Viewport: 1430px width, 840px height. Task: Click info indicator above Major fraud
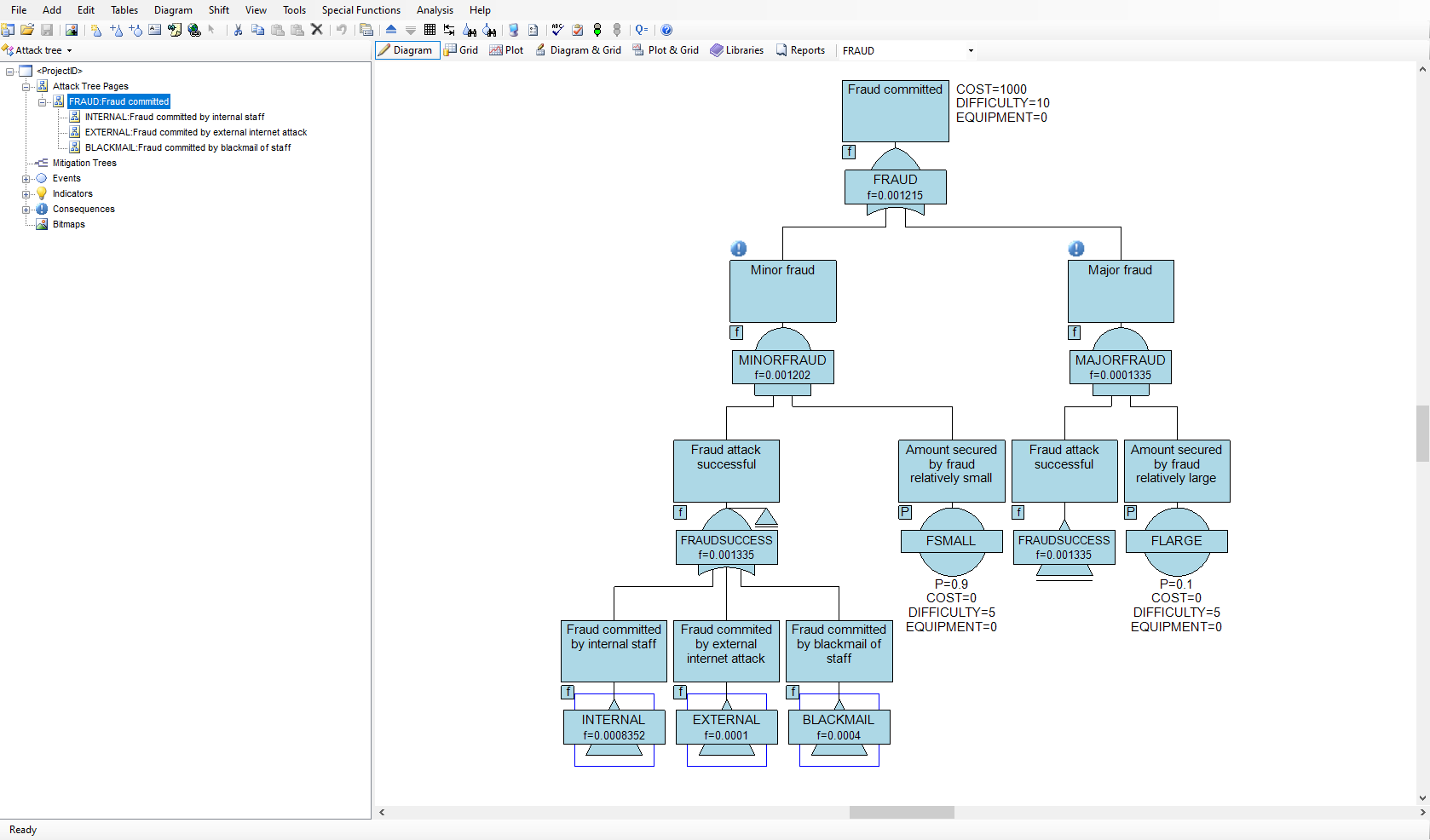[1076, 249]
